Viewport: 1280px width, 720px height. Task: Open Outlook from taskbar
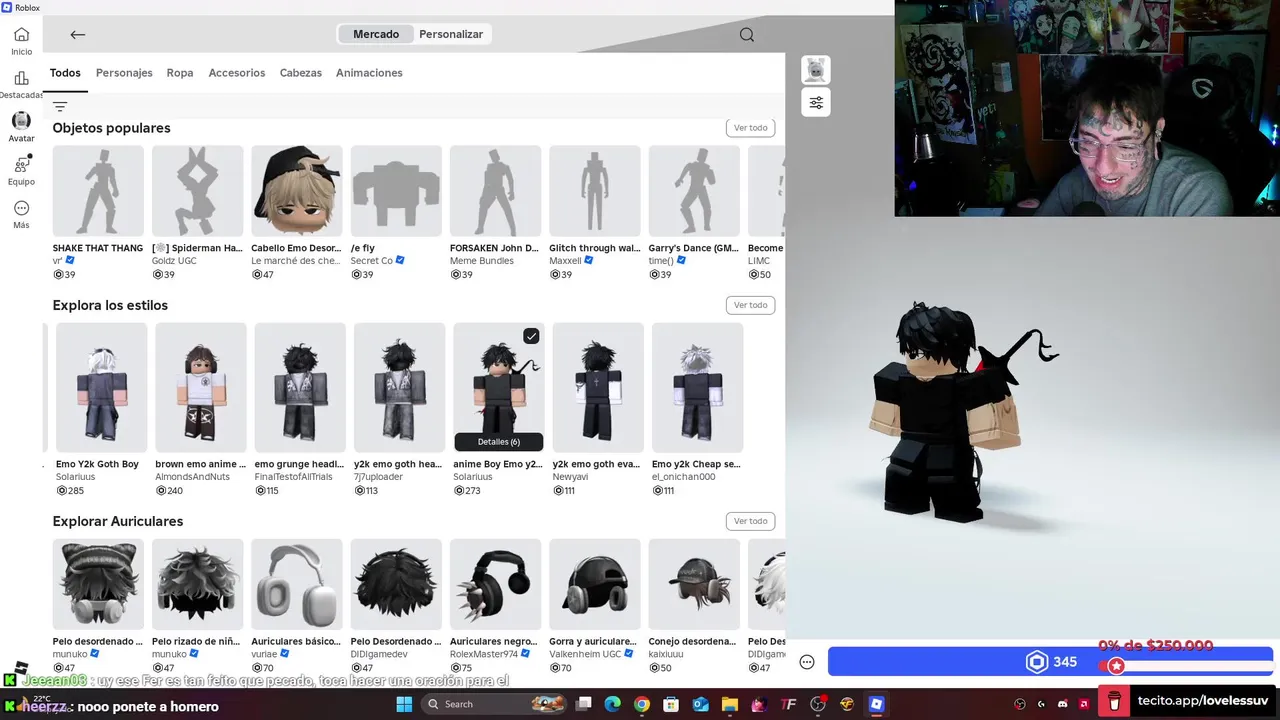click(x=701, y=704)
